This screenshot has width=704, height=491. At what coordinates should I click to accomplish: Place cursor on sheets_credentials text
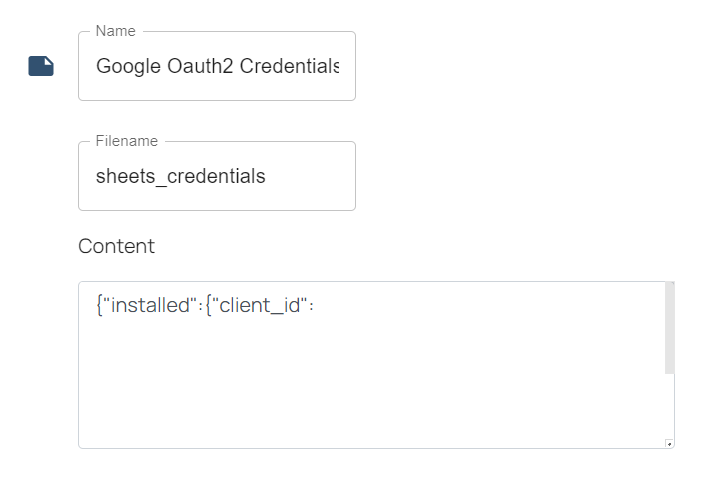click(180, 176)
